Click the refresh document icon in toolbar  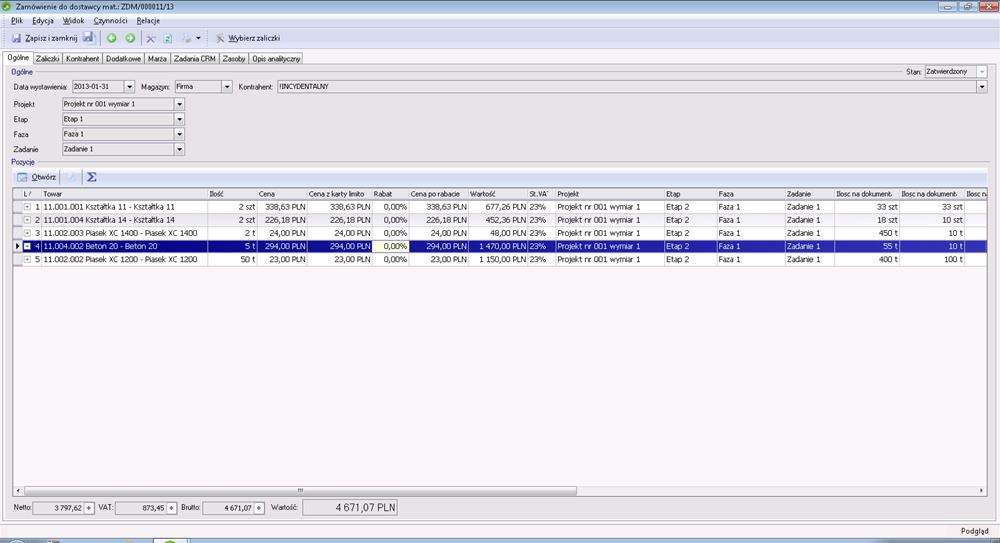168,38
